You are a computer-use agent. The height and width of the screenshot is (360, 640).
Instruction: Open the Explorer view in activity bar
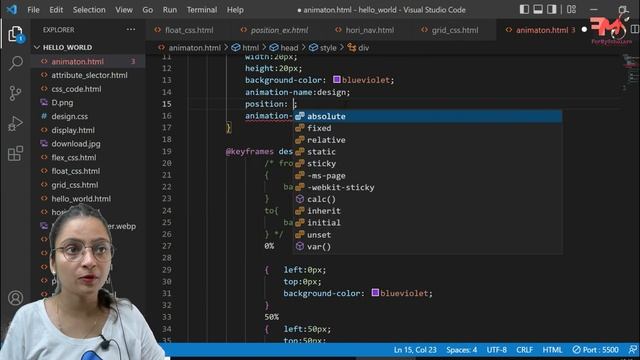(16, 34)
